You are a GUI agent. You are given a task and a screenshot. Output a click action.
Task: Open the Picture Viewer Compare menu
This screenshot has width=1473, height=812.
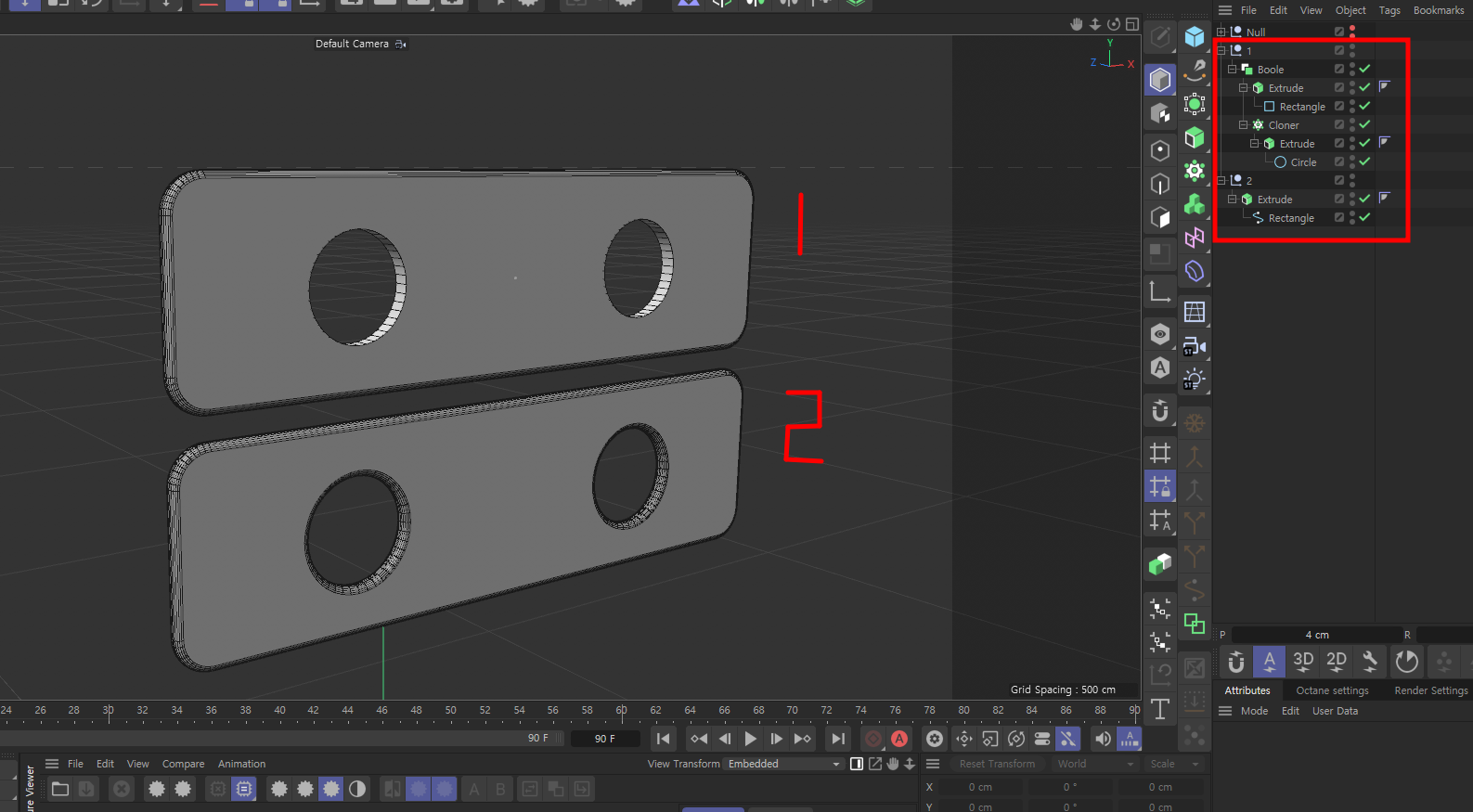click(183, 764)
